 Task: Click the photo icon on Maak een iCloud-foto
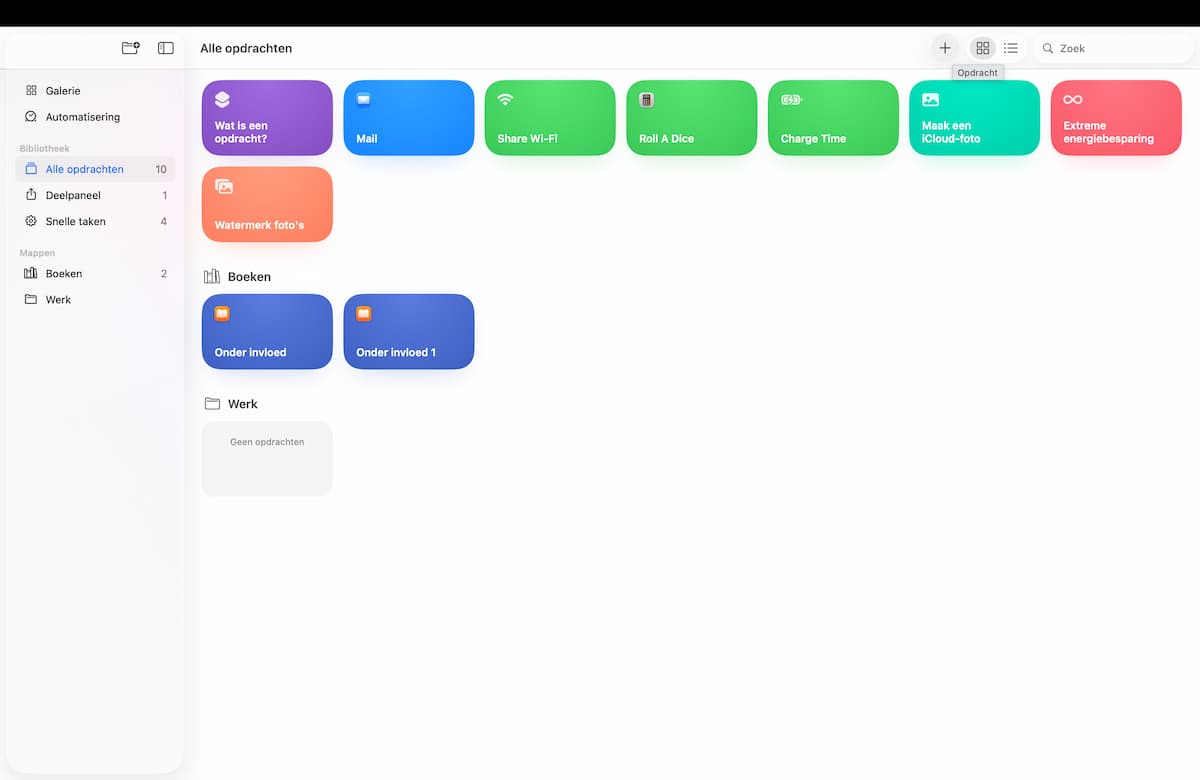(x=930, y=100)
